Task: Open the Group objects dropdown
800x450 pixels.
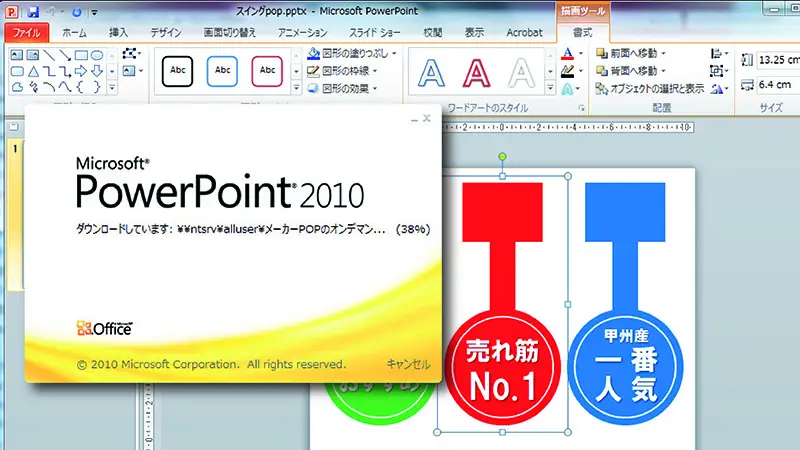Action: (x=719, y=71)
